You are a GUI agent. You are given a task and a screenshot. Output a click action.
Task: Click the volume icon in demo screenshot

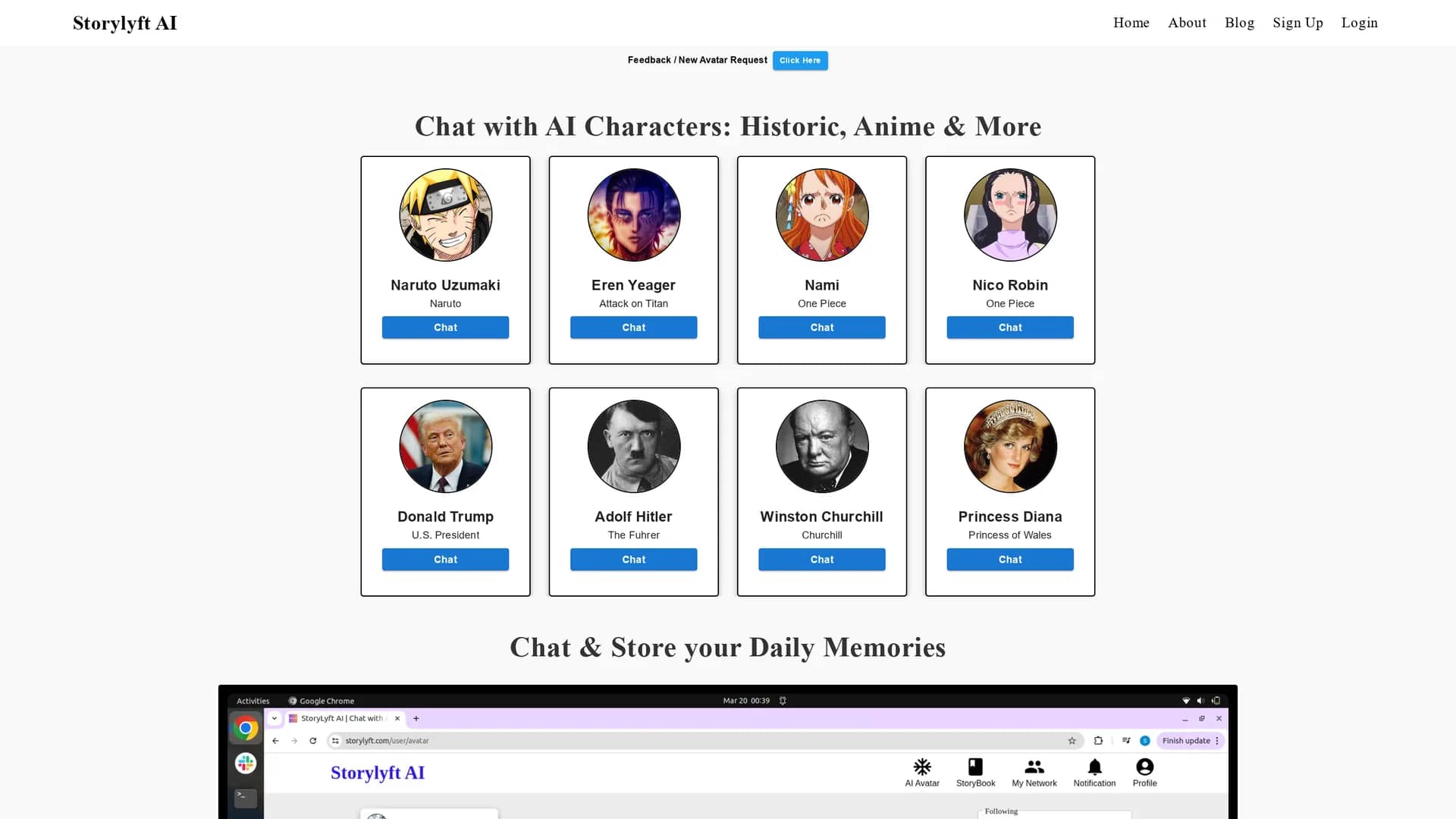1200,701
